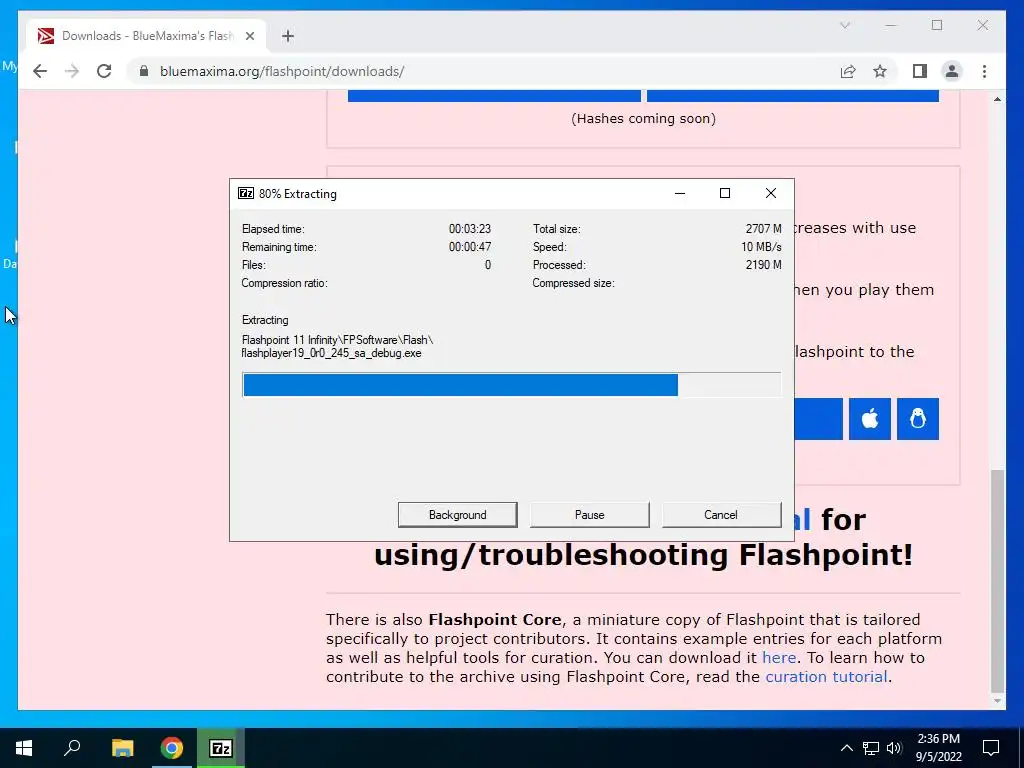Viewport: 1024px width, 768px height.
Task: Select the Downloads - BlueMaxima's Flashpoint tab
Action: [146, 36]
